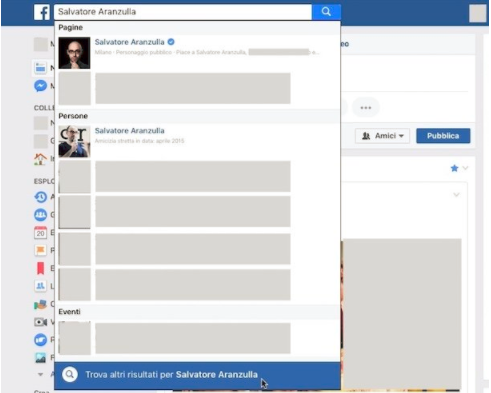Click the blue verified badge icon
Screen dimensions: 491x393
171,42
